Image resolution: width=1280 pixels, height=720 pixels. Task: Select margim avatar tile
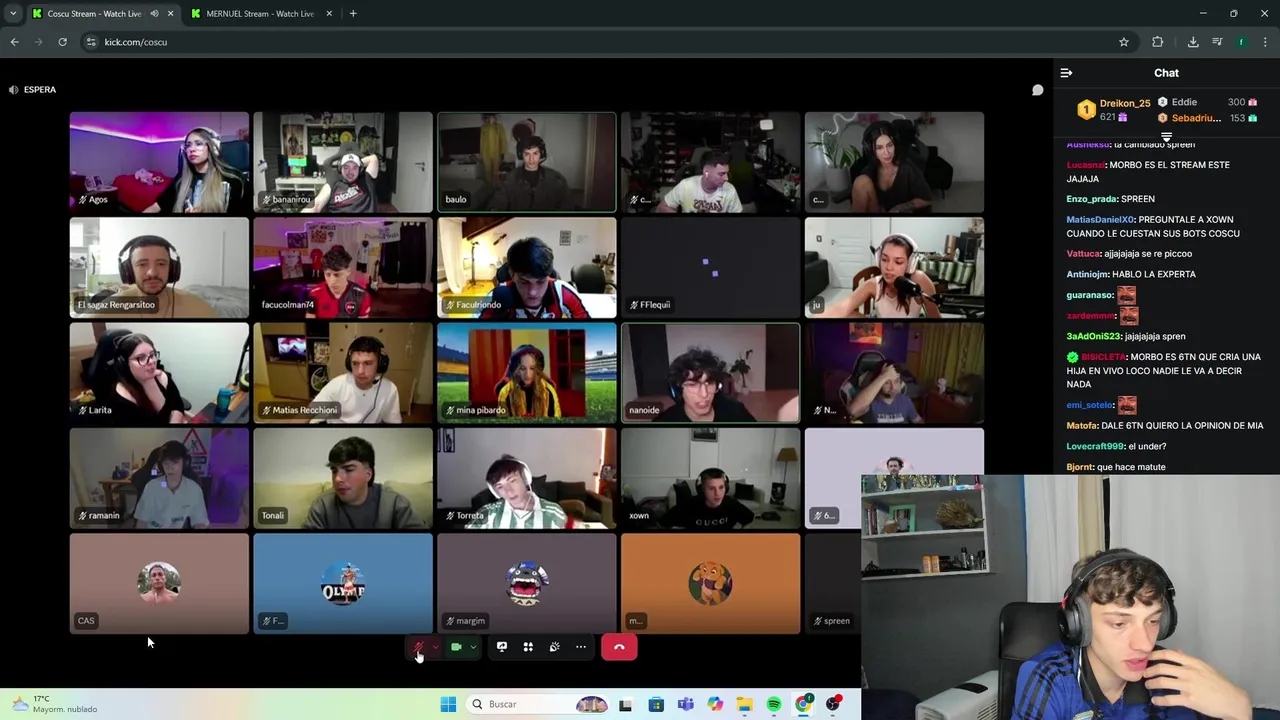pos(527,583)
